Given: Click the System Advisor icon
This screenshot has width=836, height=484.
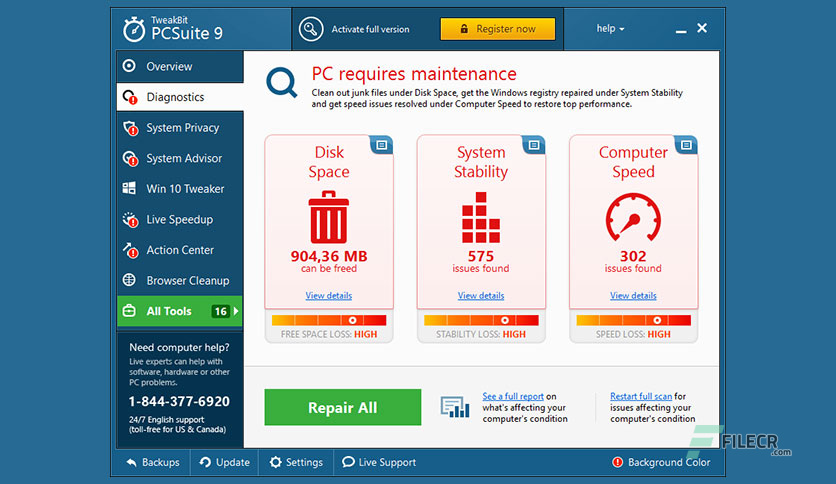Looking at the screenshot, I should 130,158.
